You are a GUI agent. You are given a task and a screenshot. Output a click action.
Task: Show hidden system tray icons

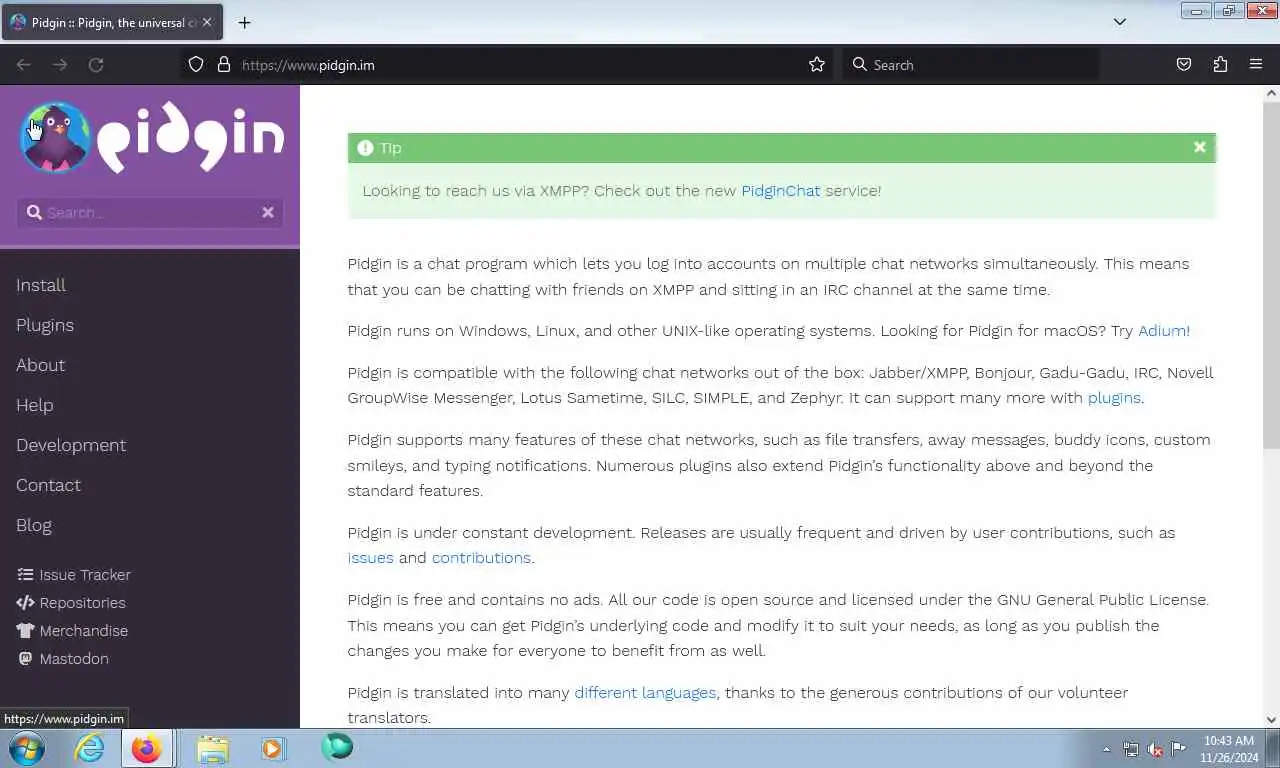pyautogui.click(x=1106, y=749)
